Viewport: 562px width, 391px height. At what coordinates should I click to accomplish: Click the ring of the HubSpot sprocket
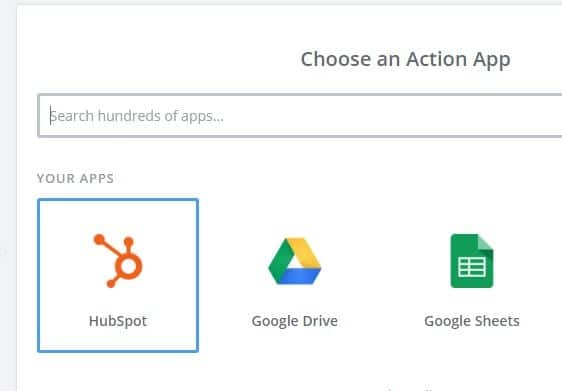tap(129, 266)
